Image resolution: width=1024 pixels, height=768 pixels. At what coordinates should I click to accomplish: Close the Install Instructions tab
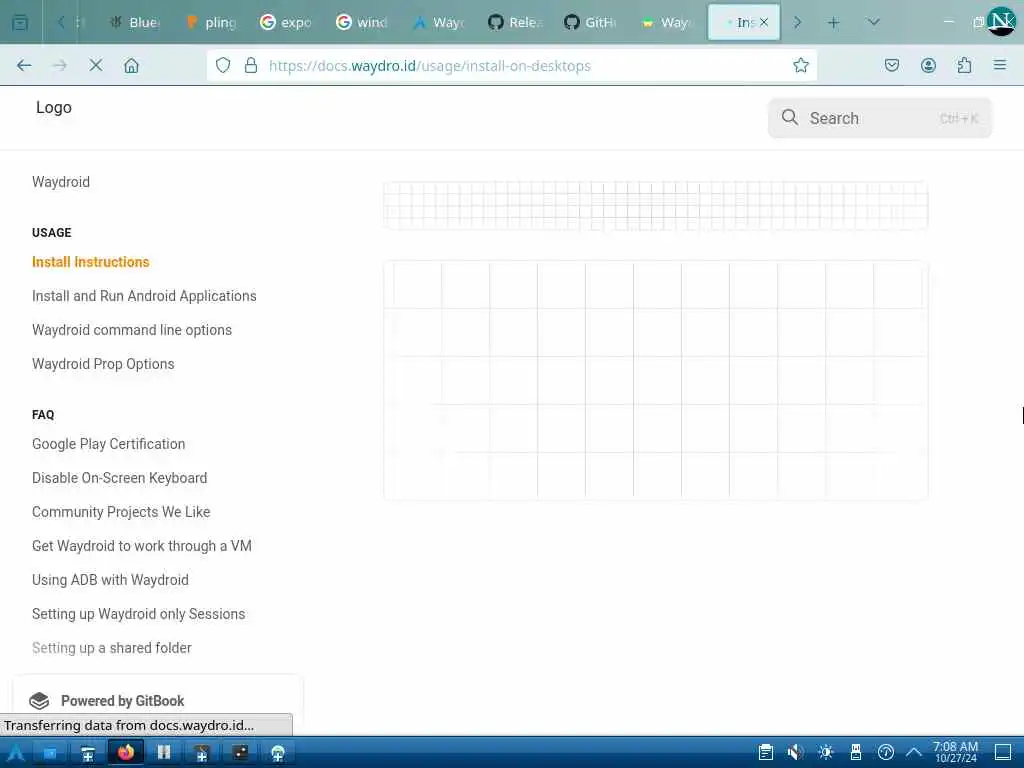(x=764, y=22)
